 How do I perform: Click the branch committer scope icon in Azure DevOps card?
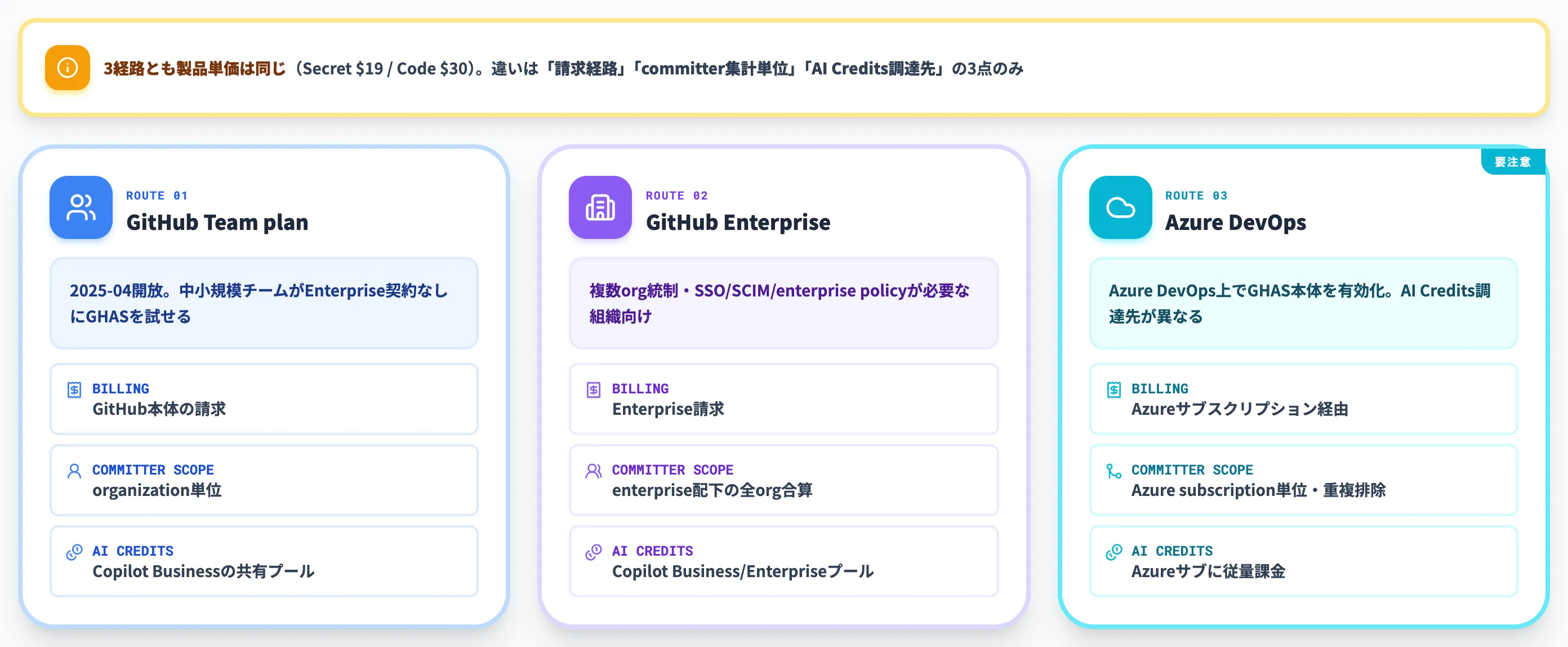point(1113,471)
